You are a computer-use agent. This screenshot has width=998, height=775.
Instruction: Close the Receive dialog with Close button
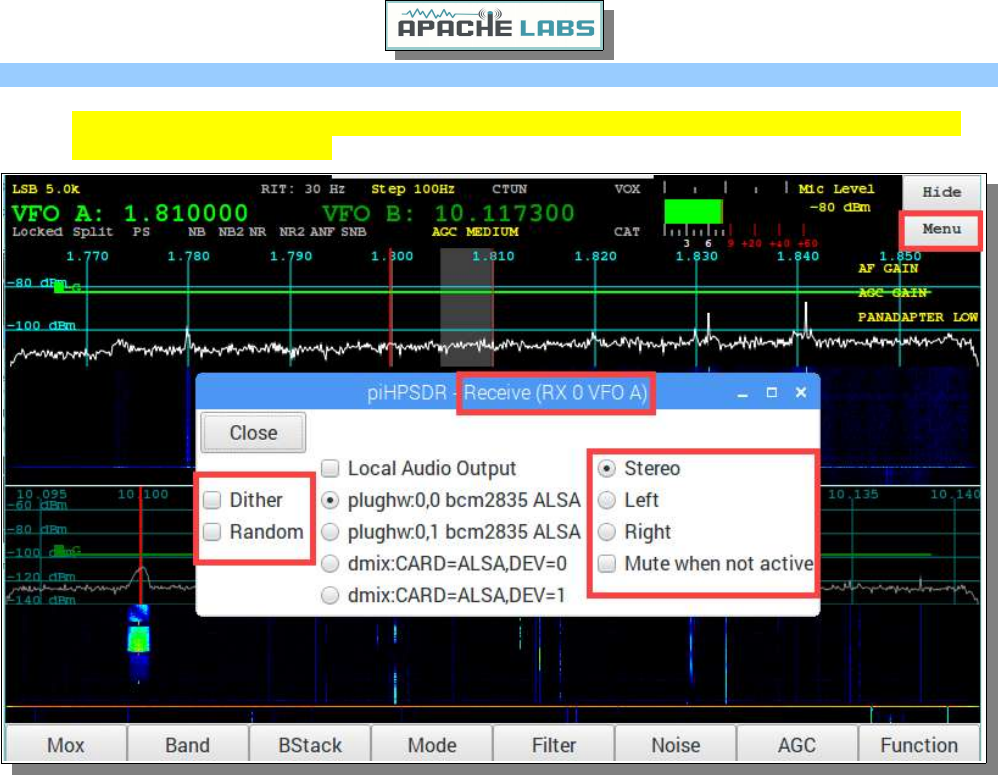253,433
